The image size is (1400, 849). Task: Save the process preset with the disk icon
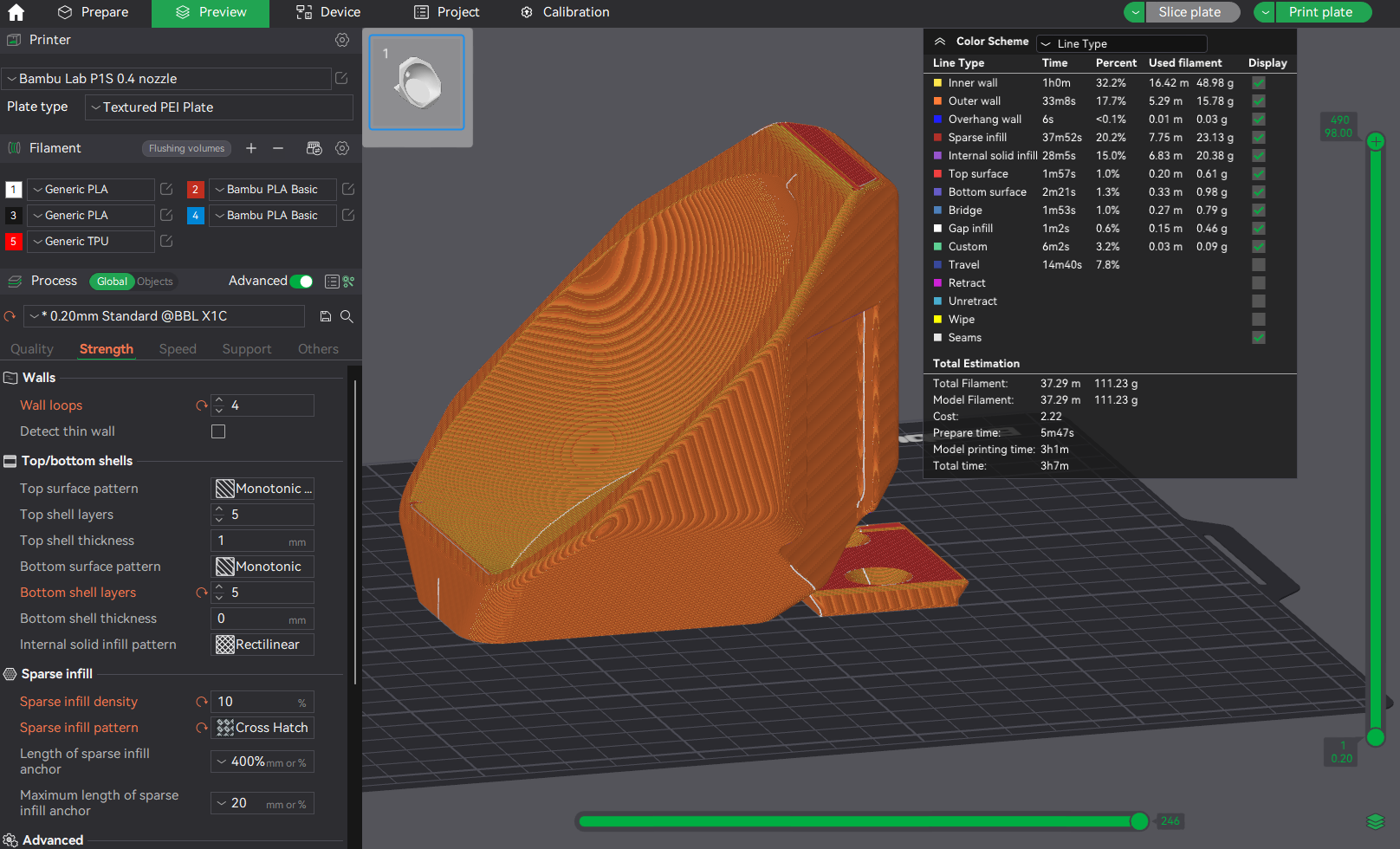[326, 316]
